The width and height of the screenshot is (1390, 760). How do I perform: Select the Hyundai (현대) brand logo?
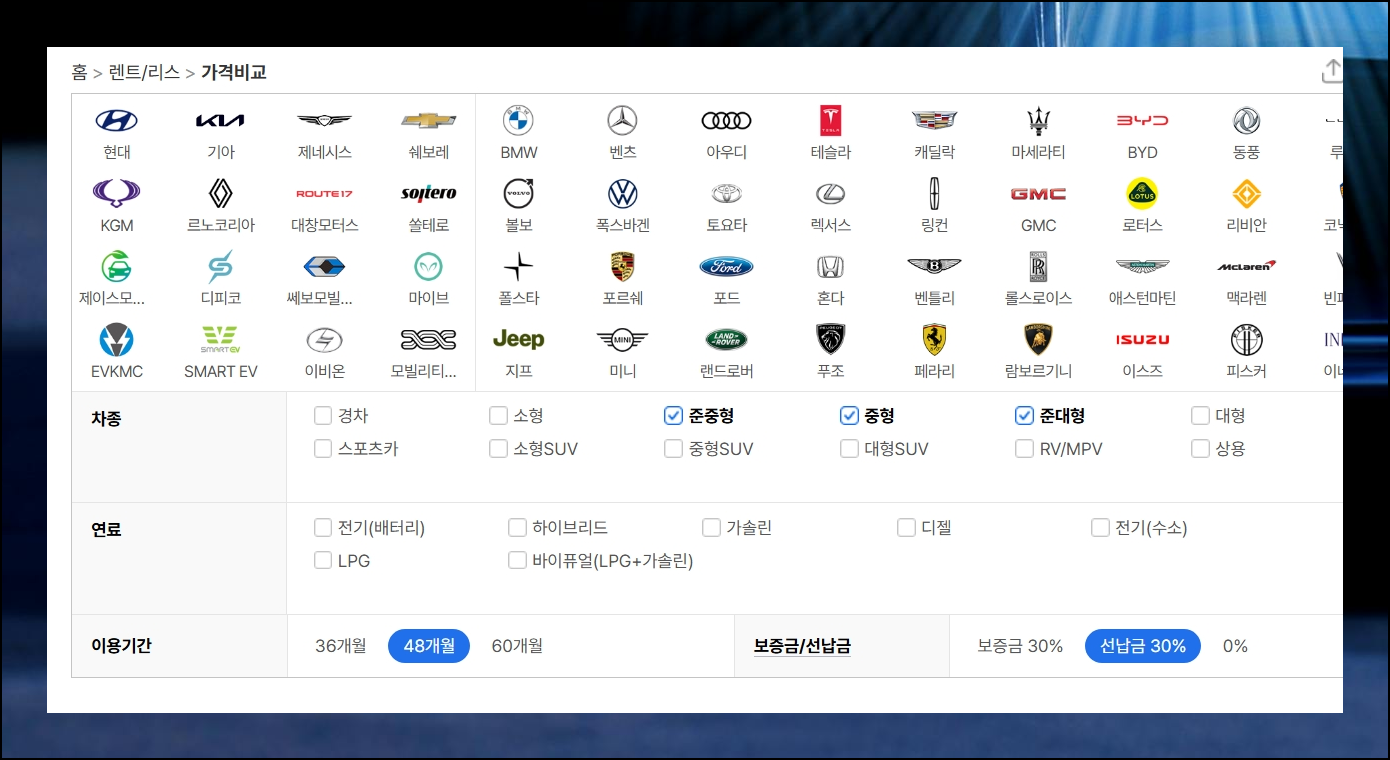(x=117, y=121)
